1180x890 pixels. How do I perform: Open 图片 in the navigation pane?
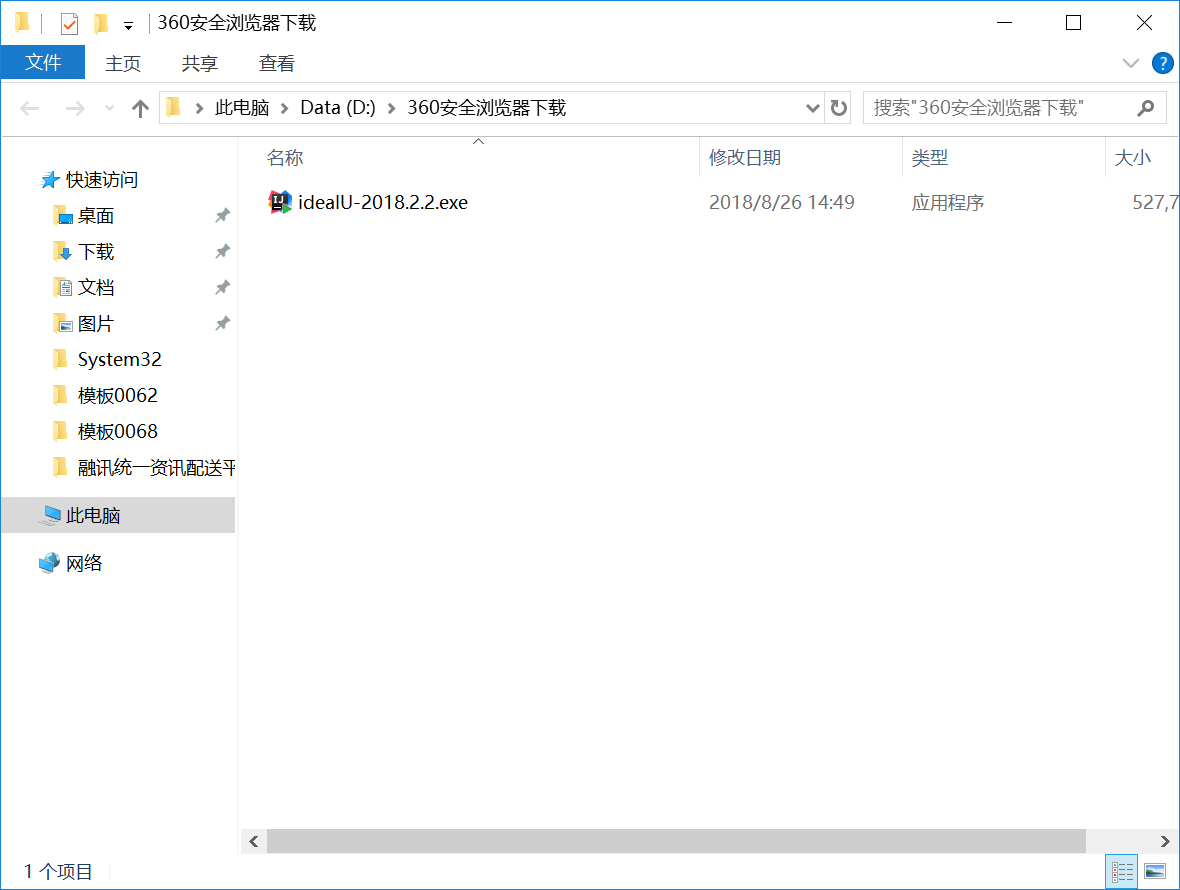tap(96, 323)
